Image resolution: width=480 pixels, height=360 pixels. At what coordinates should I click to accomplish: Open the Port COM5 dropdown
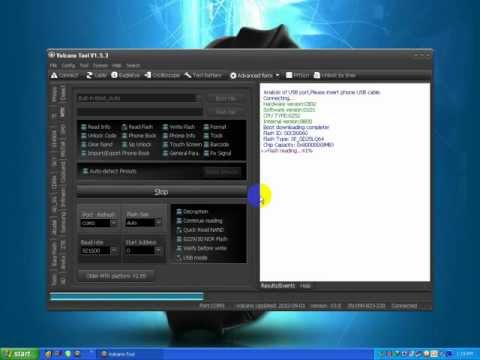(x=114, y=223)
